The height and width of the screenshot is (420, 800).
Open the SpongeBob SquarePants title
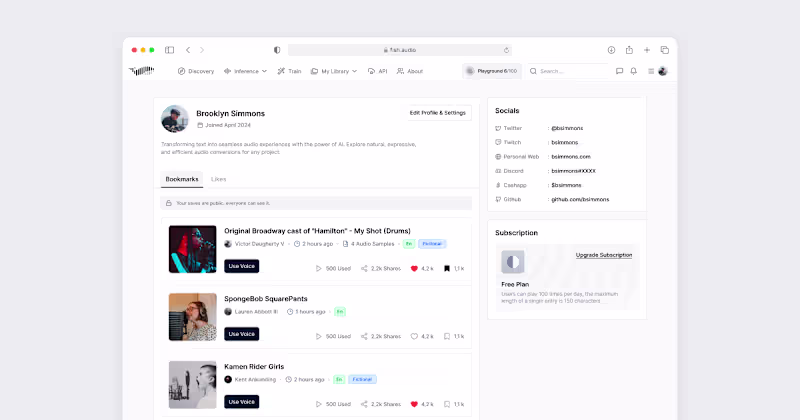266,299
